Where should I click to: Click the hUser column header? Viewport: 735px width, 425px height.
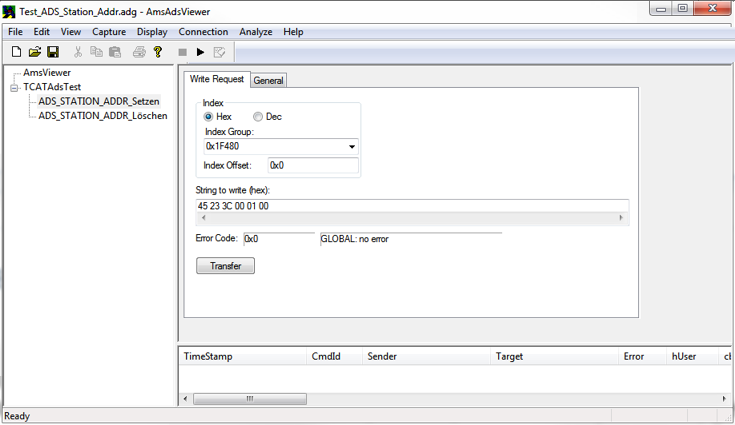pos(692,357)
